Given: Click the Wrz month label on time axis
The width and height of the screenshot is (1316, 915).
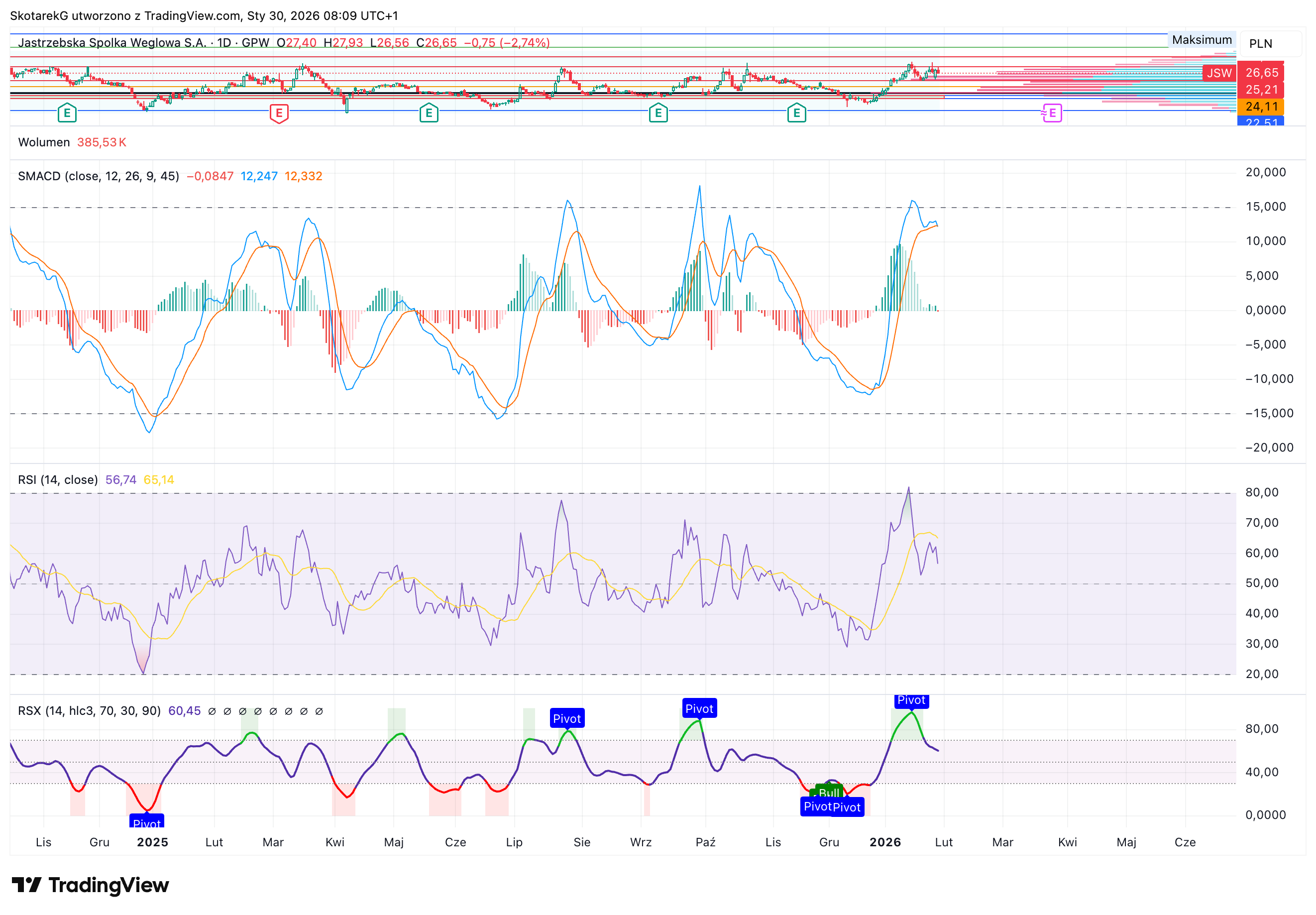Looking at the screenshot, I should click(x=641, y=842).
